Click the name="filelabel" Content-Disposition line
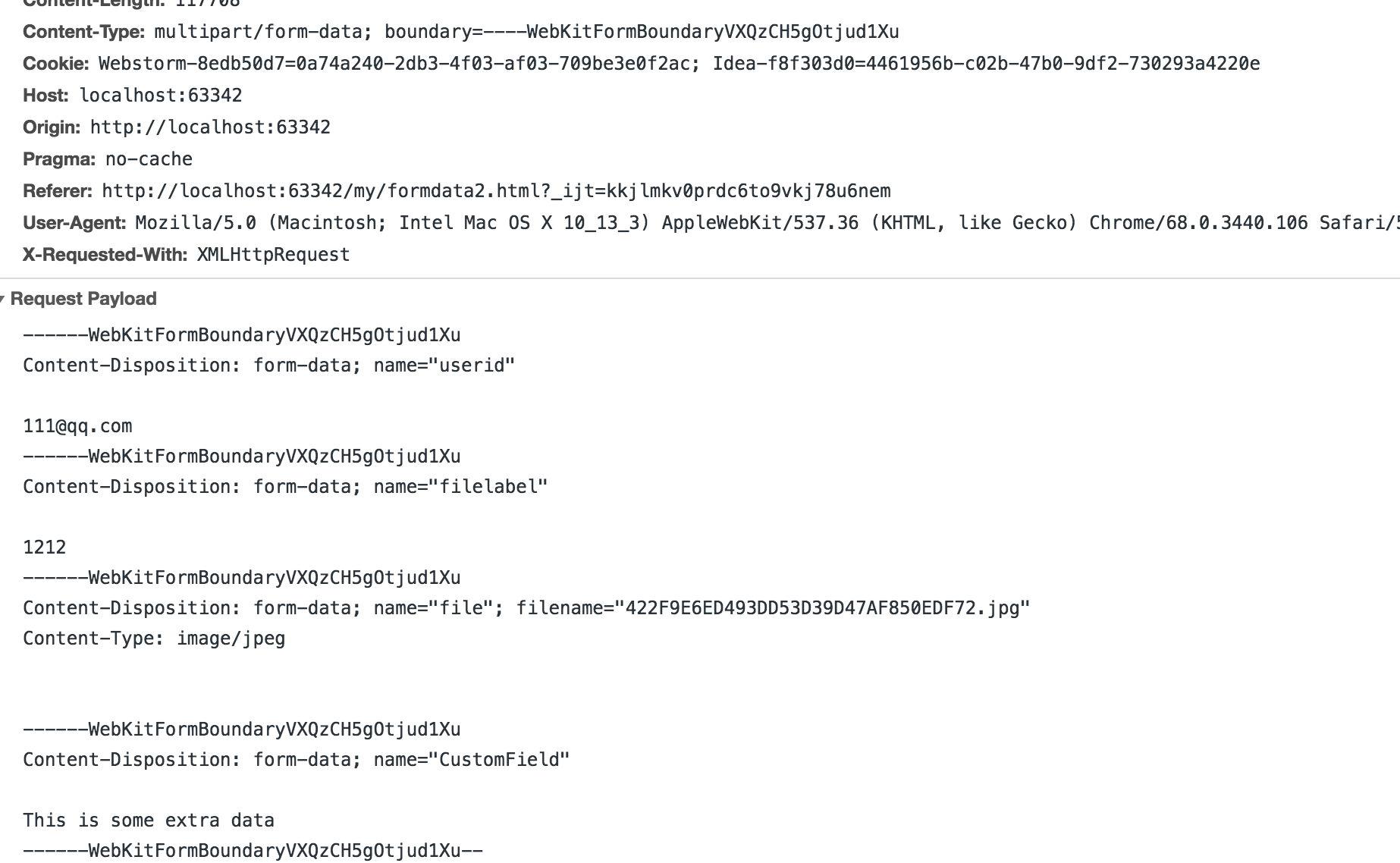The width and height of the screenshot is (1400, 863). click(285, 487)
